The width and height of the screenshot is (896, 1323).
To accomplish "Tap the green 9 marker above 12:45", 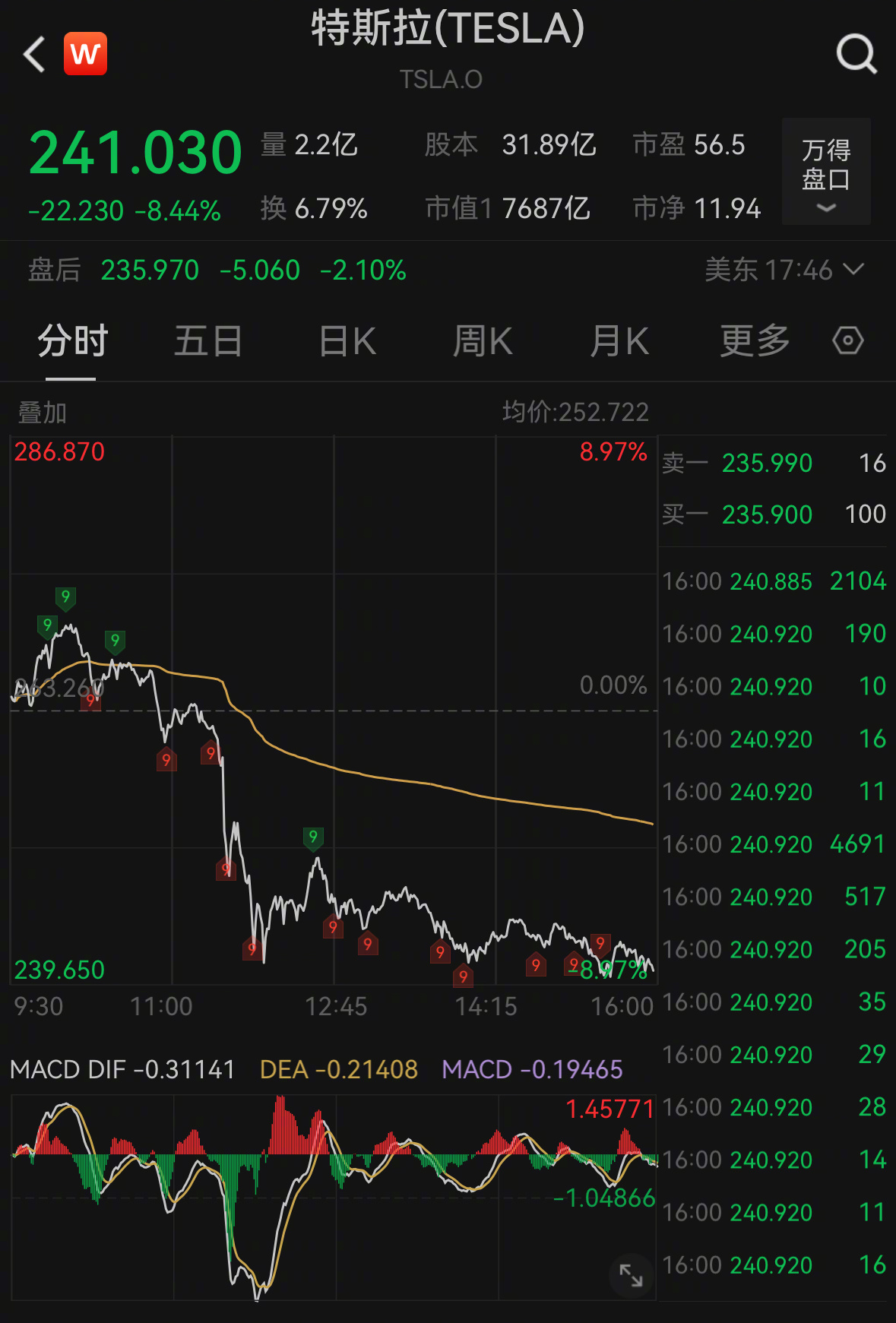I will pos(313,837).
